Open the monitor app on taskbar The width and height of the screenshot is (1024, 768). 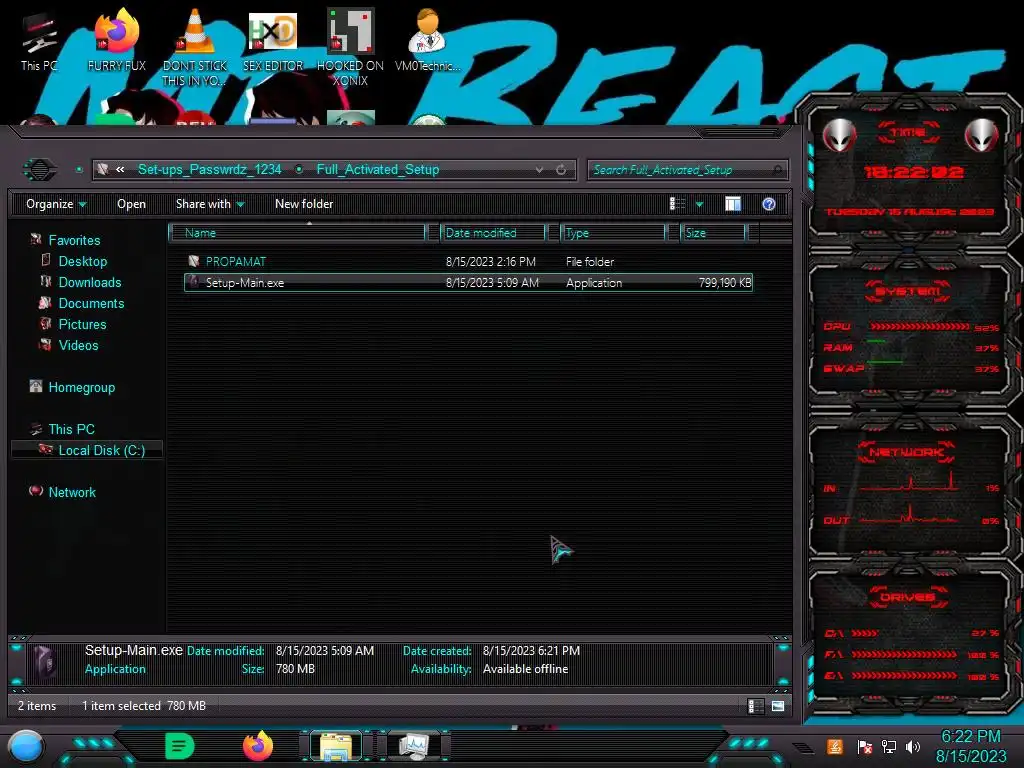[413, 746]
